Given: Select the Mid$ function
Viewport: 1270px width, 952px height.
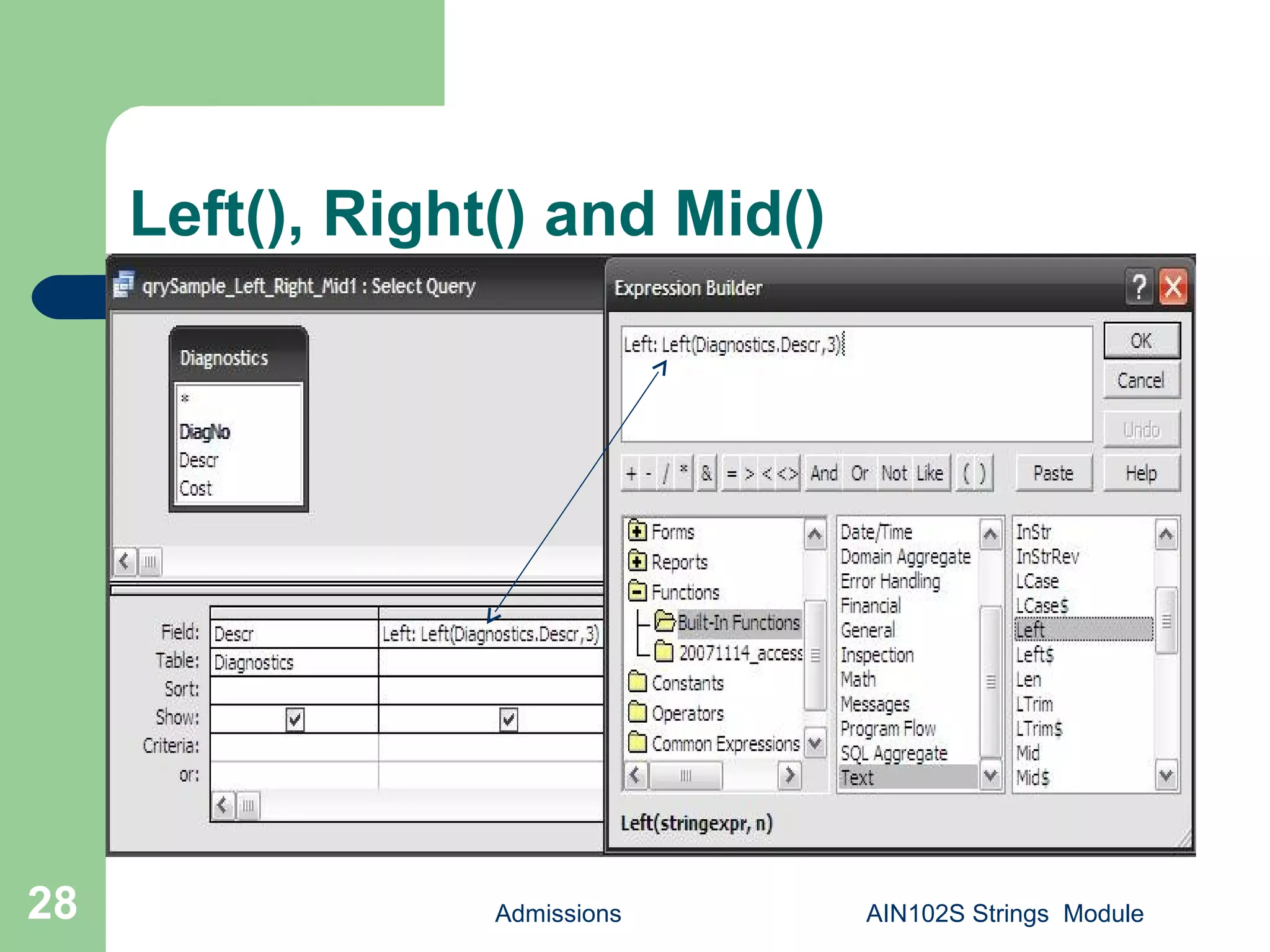Looking at the screenshot, I should (1032, 777).
